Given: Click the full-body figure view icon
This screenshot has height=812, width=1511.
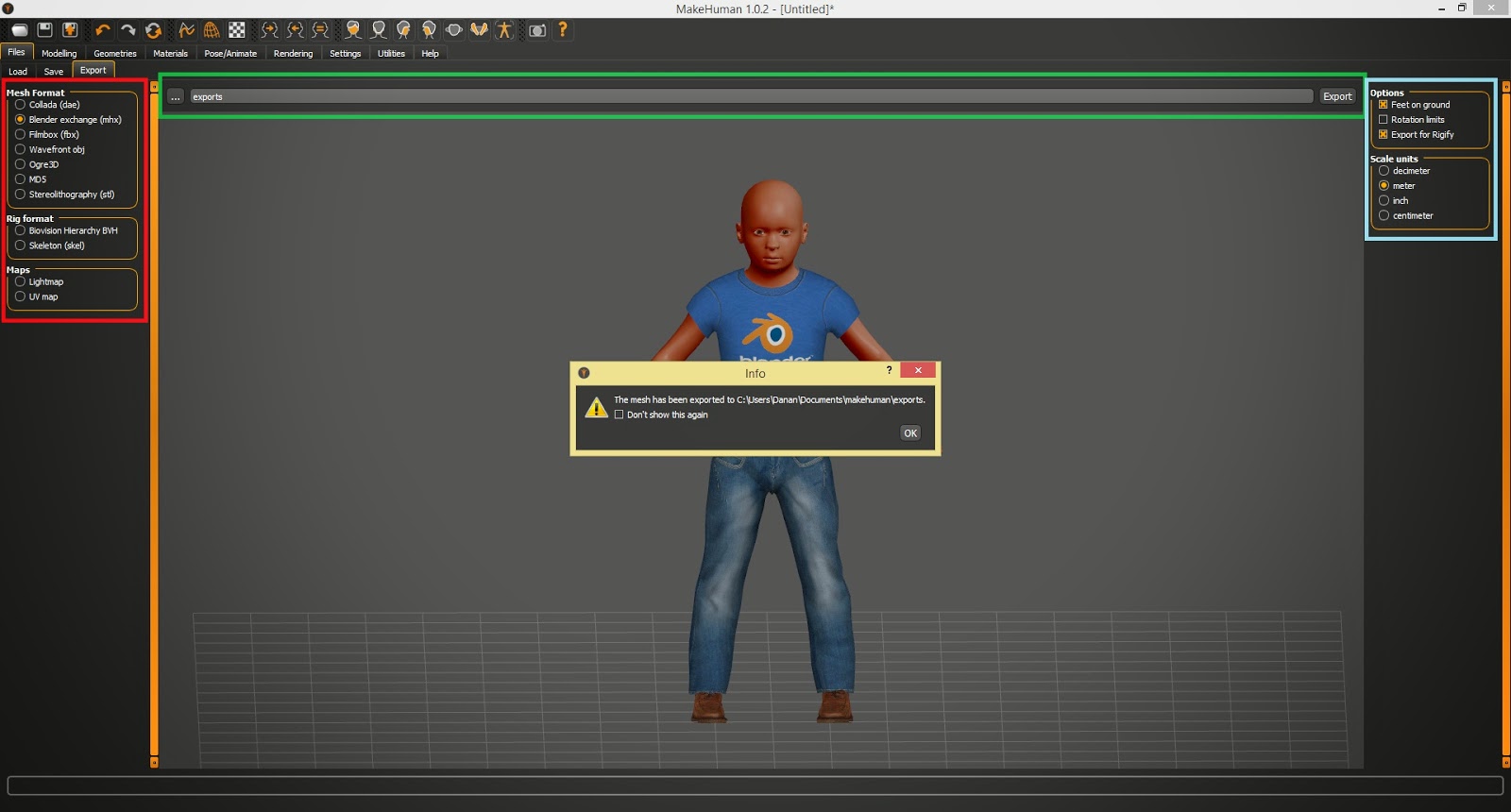Looking at the screenshot, I should click(x=504, y=30).
